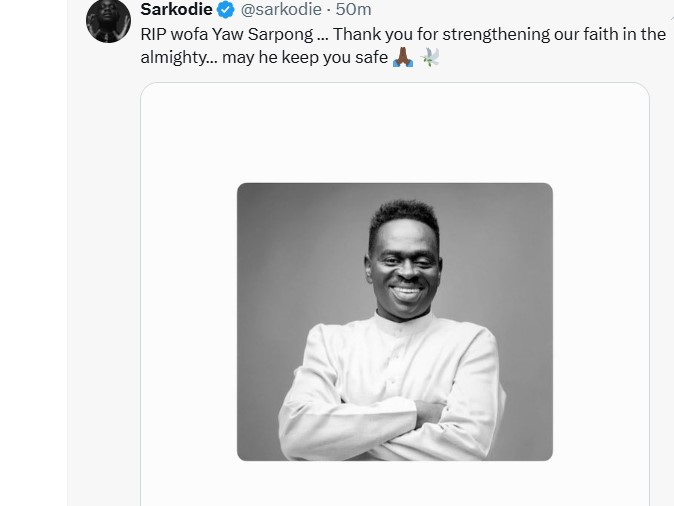Click the Sarkodie display name
This screenshot has height=506, width=674.
[177, 10]
